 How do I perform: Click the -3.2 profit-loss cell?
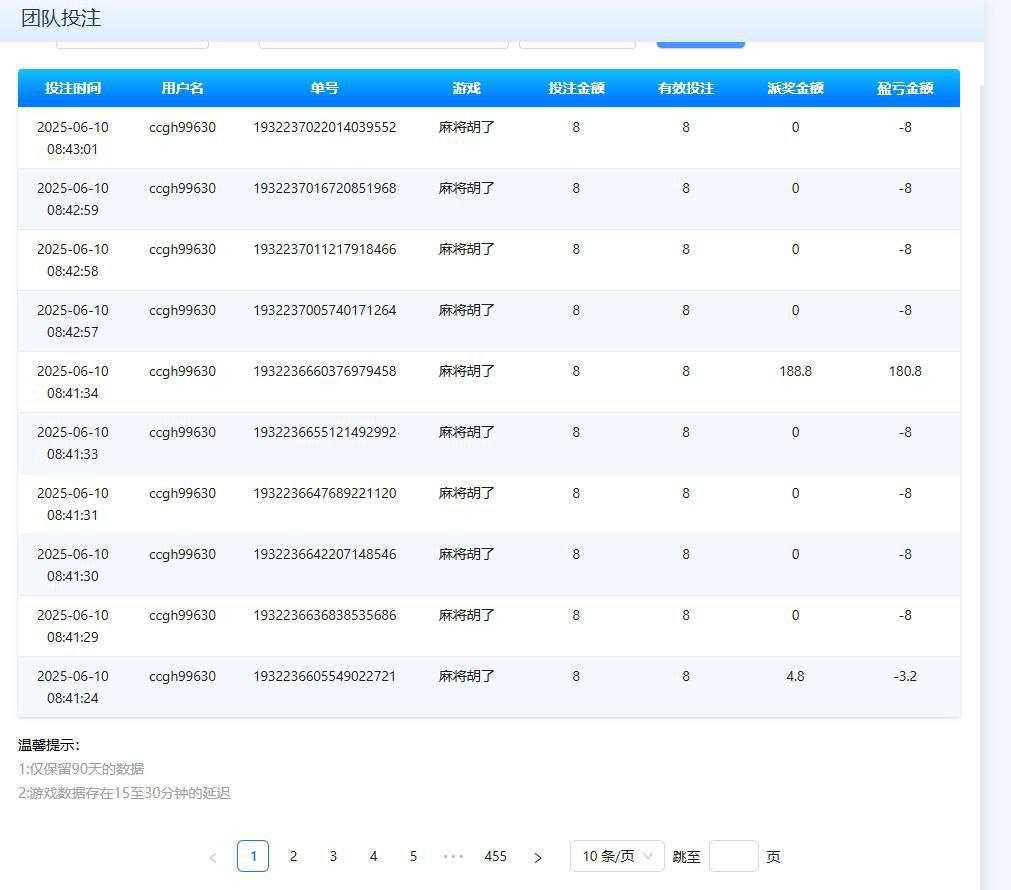(905, 676)
